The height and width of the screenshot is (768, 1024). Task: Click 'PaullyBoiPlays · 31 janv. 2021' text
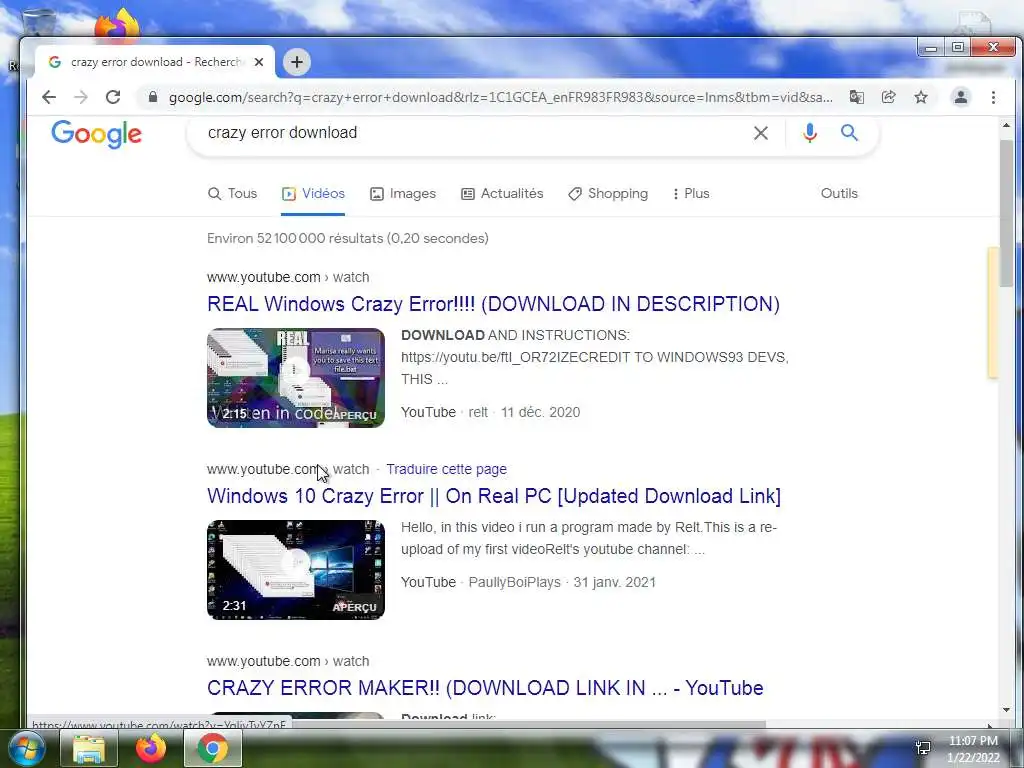(562, 583)
